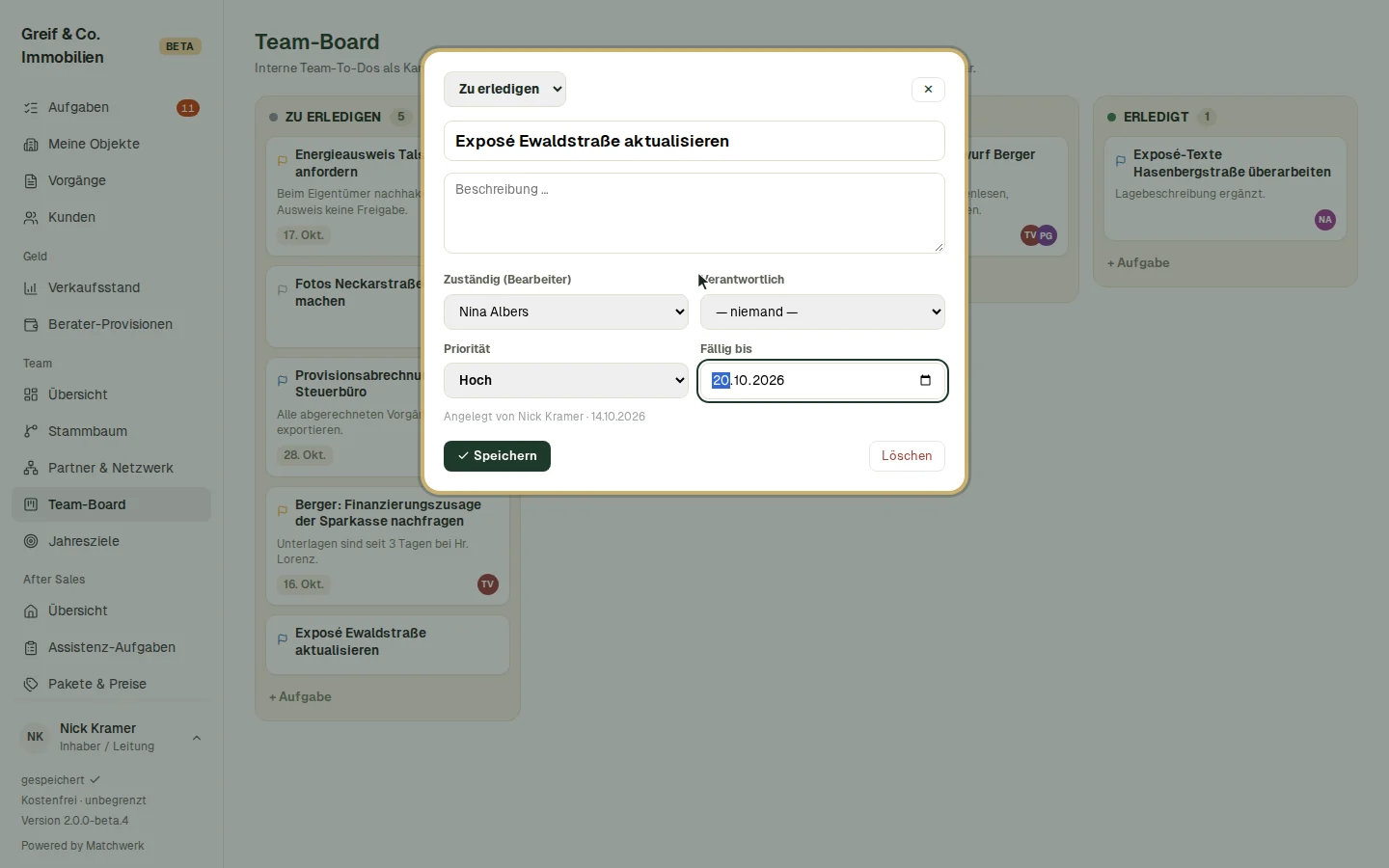This screenshot has width=1389, height=868.
Task: Click the flag icon on Fotos Neckarstraße card
Action: tap(283, 290)
